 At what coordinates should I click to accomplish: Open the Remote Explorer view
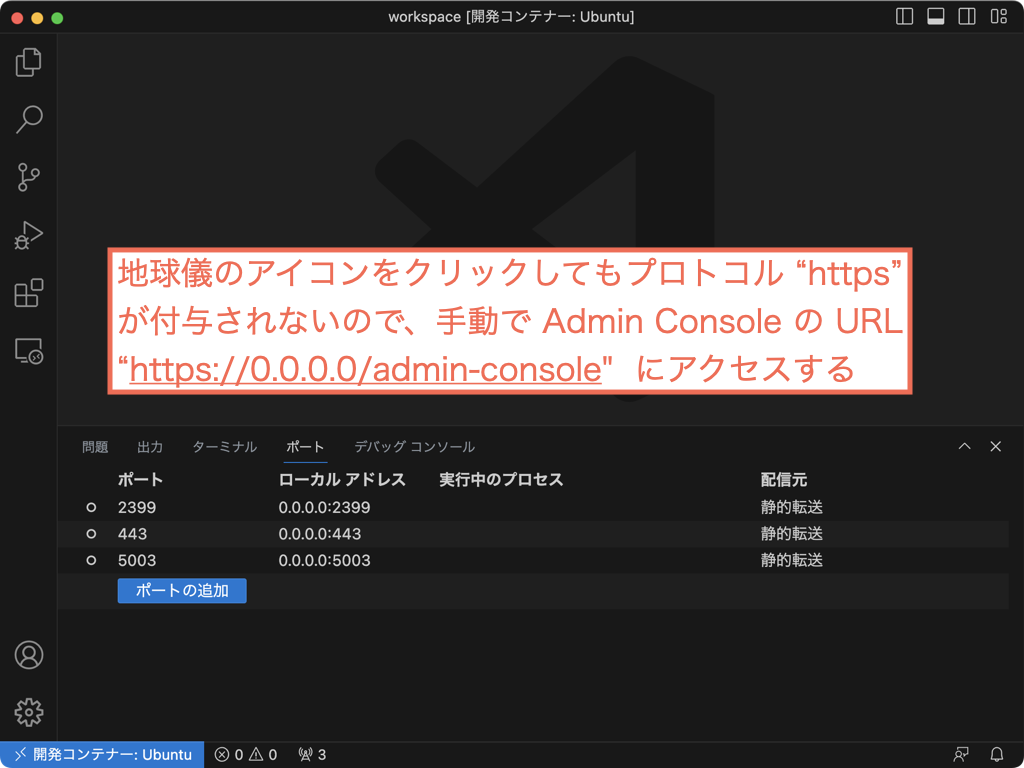pyautogui.click(x=28, y=351)
